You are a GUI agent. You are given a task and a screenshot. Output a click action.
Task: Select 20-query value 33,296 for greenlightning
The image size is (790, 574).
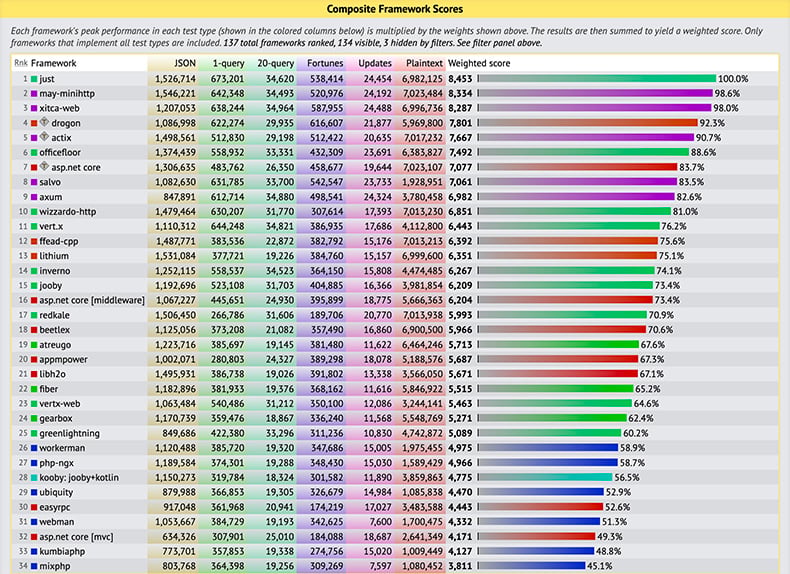point(280,433)
